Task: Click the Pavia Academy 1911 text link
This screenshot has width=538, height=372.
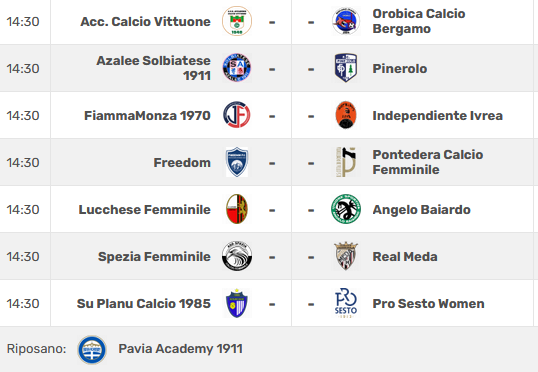Action: pyautogui.click(x=180, y=349)
